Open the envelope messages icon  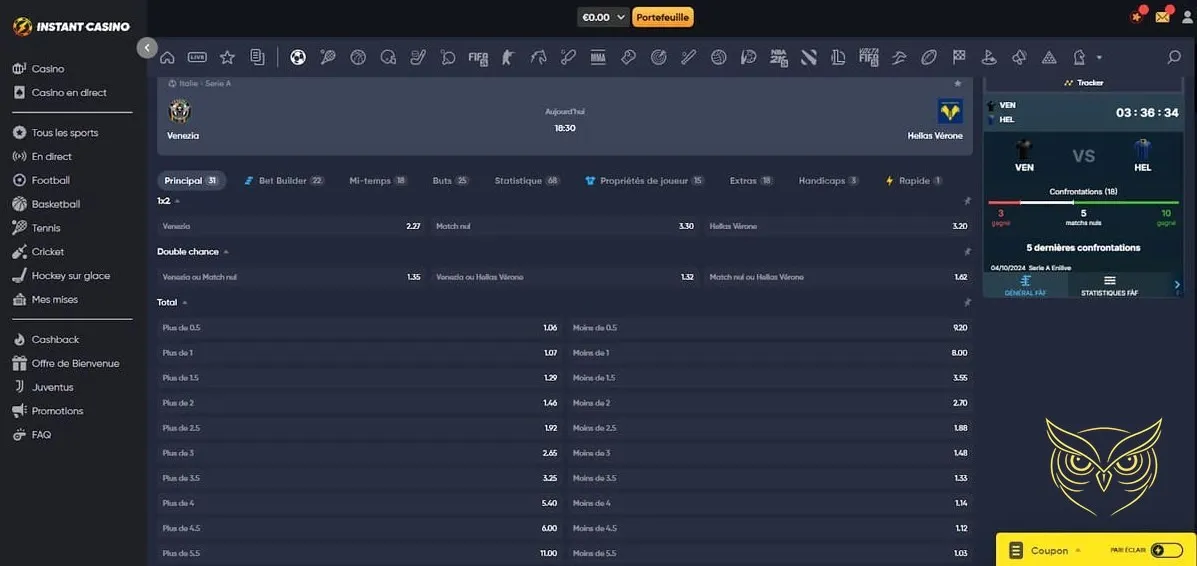(1163, 17)
